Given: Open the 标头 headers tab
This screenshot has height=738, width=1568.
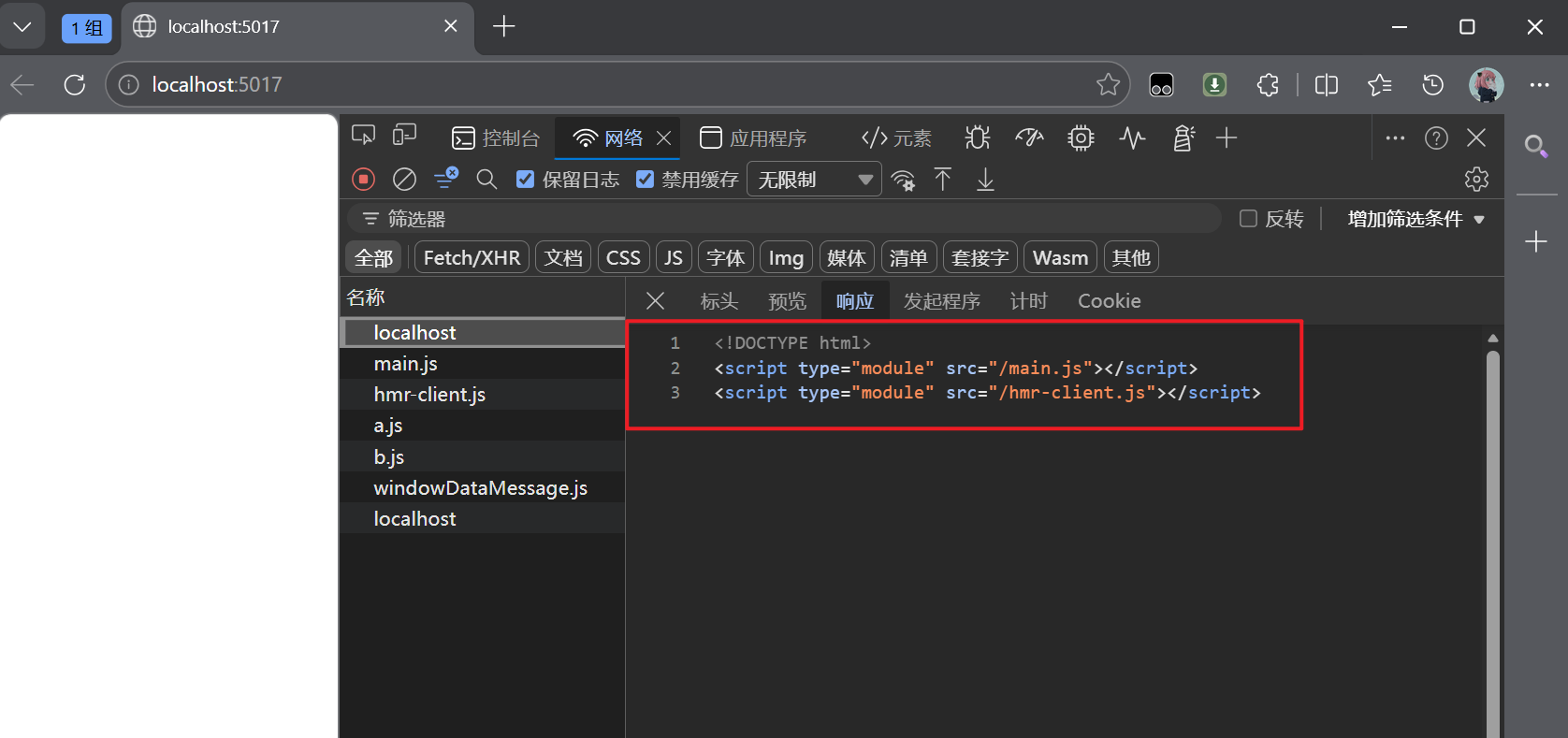Looking at the screenshot, I should point(719,301).
